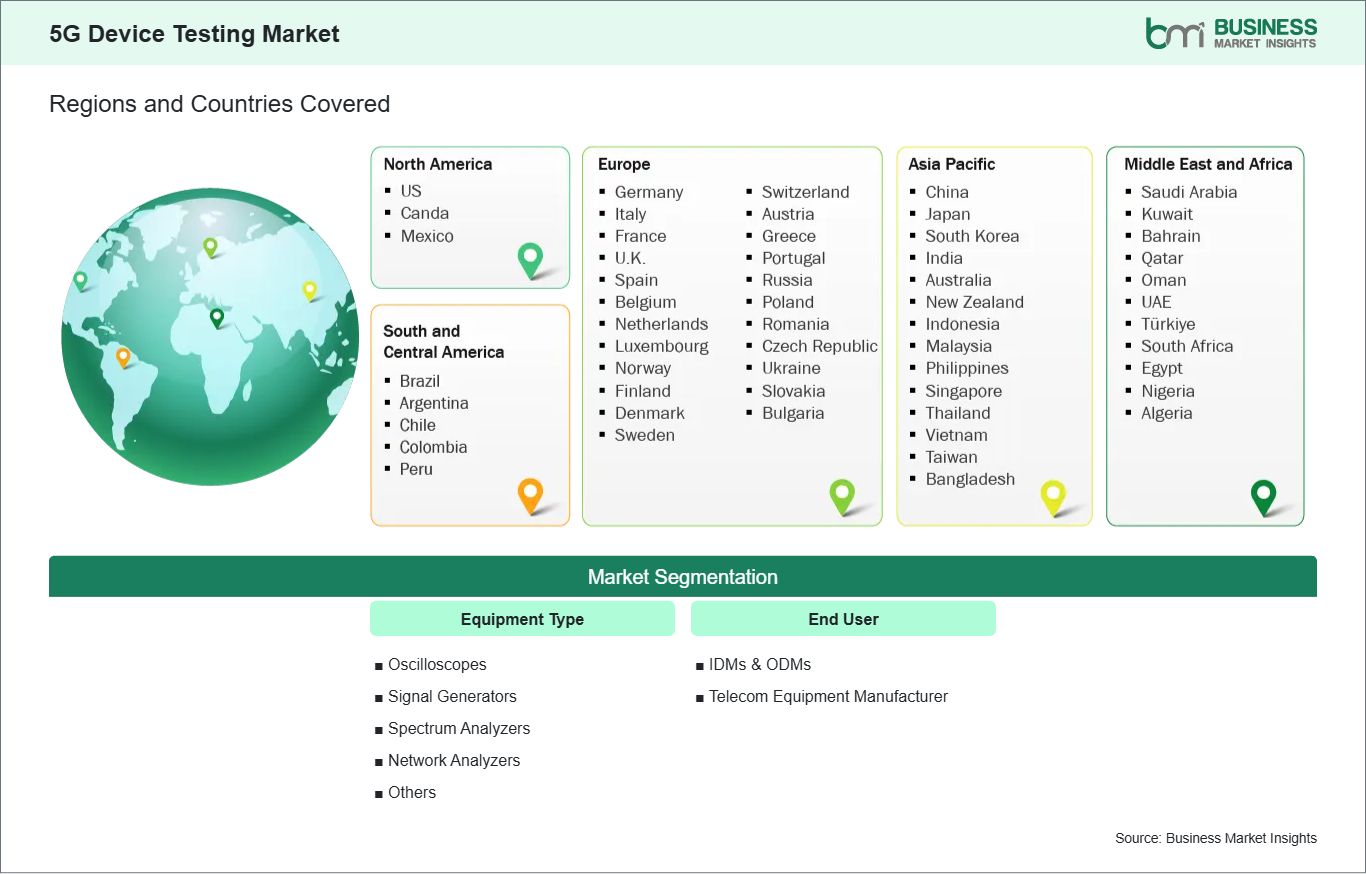
Task: Click the Oscilloscopes bullet marker
Action: pyautogui.click(x=379, y=664)
